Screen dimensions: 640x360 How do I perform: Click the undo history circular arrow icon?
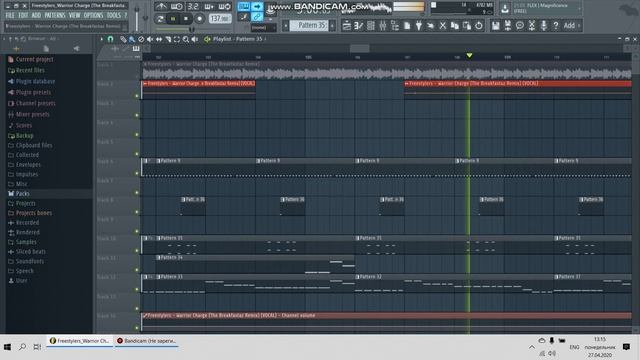click(479, 26)
